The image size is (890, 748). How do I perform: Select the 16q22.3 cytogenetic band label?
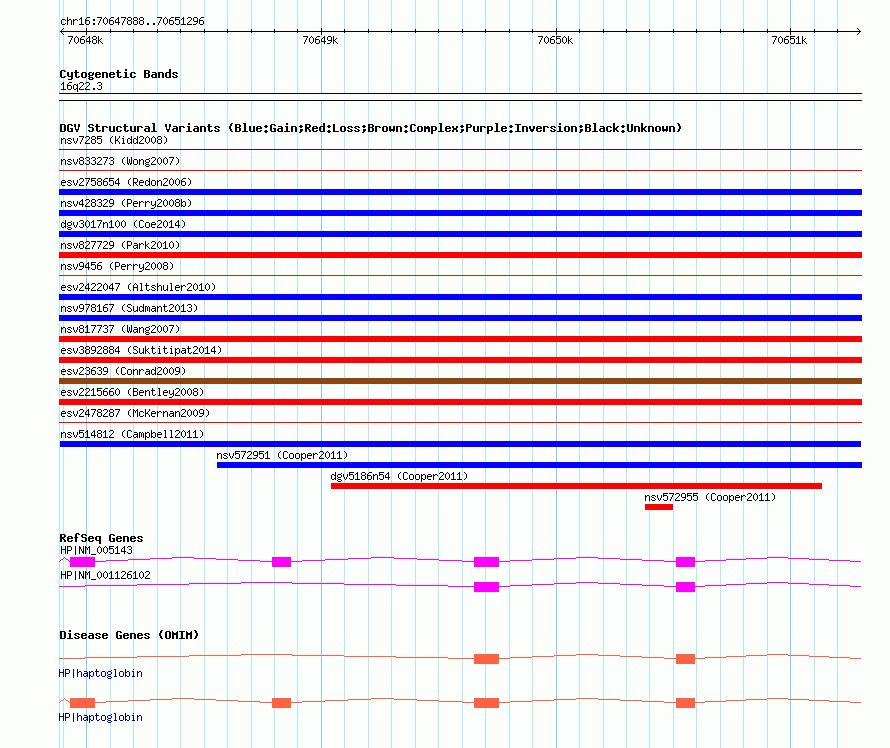coord(81,87)
